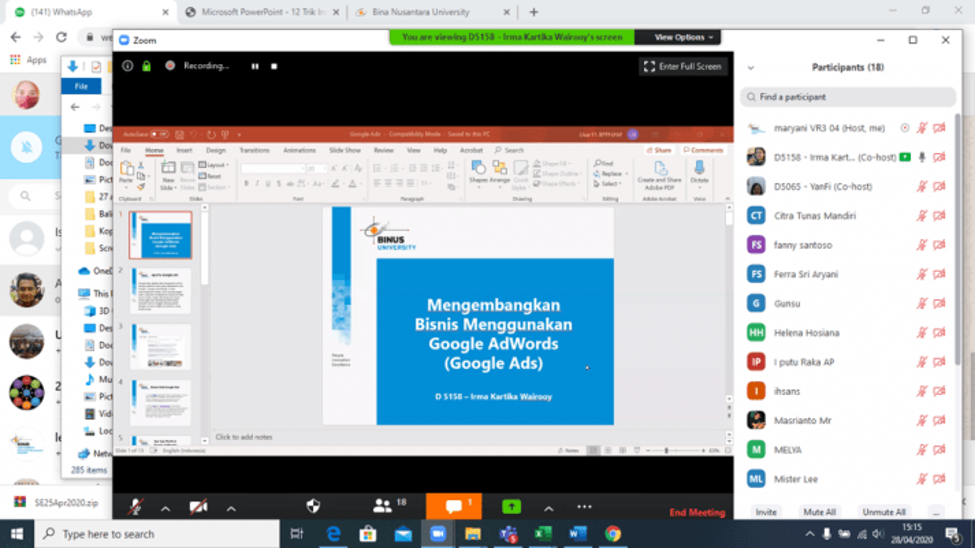The height and width of the screenshot is (550, 977).
Task: Click video-off icon for Gunsu
Action: (x=939, y=303)
